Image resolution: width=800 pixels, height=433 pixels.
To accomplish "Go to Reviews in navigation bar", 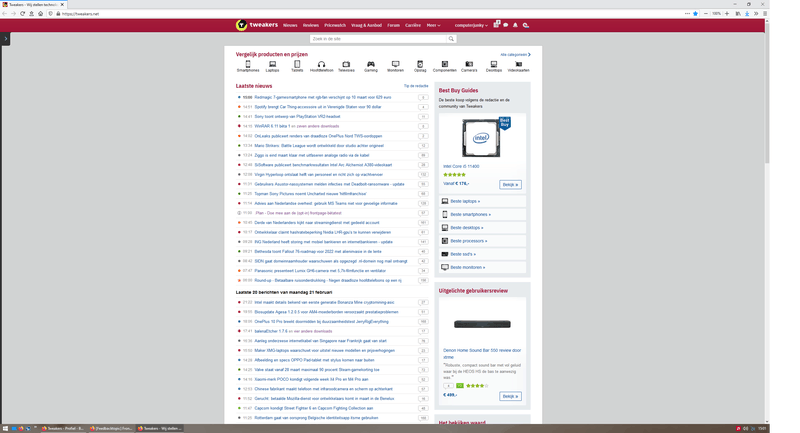I will pos(311,25).
